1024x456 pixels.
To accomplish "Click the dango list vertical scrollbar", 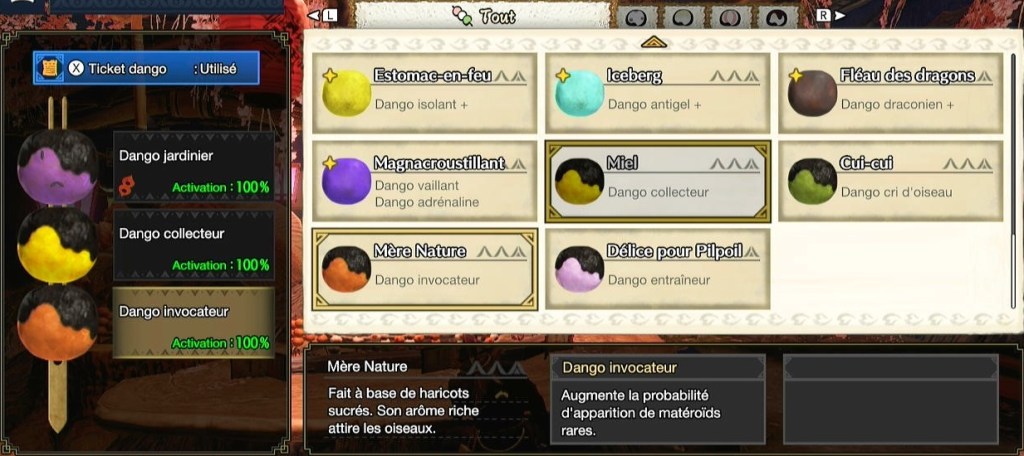I will (1013, 183).
